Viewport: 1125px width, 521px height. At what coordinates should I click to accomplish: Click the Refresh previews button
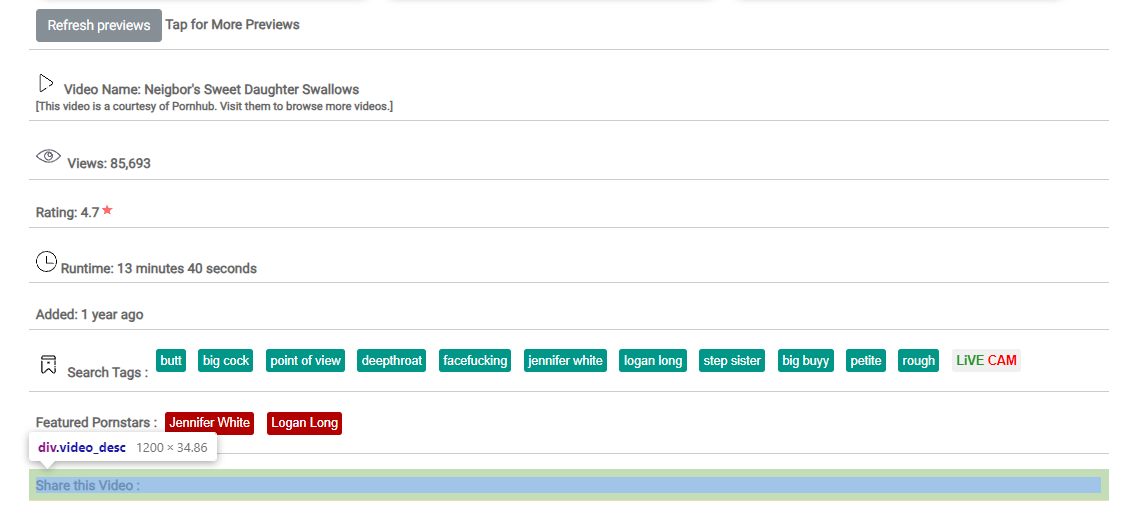point(98,25)
